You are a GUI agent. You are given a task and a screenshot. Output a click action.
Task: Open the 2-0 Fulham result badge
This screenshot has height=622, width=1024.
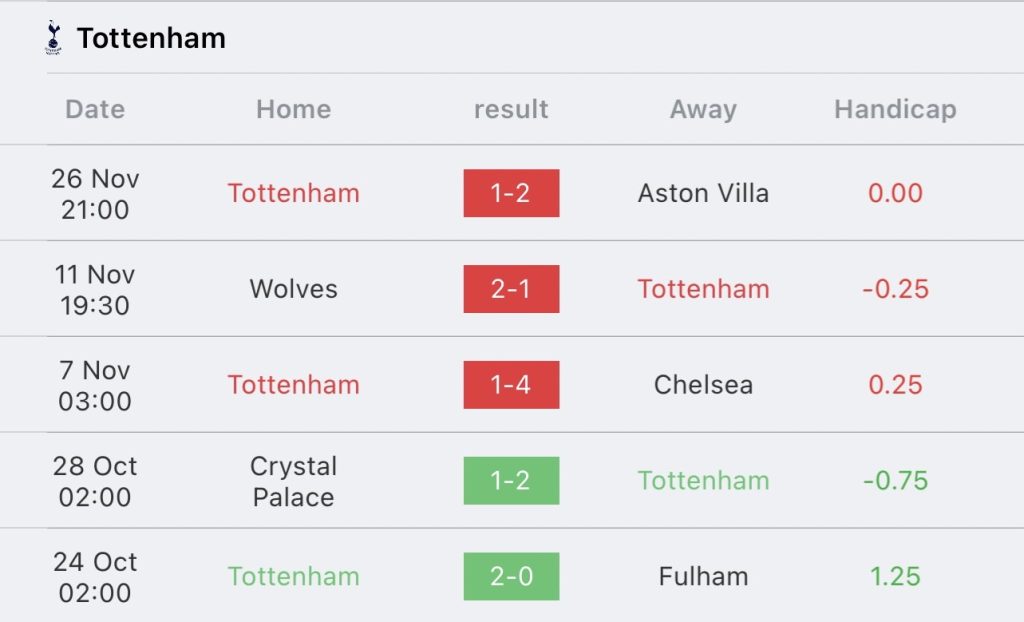click(x=511, y=576)
